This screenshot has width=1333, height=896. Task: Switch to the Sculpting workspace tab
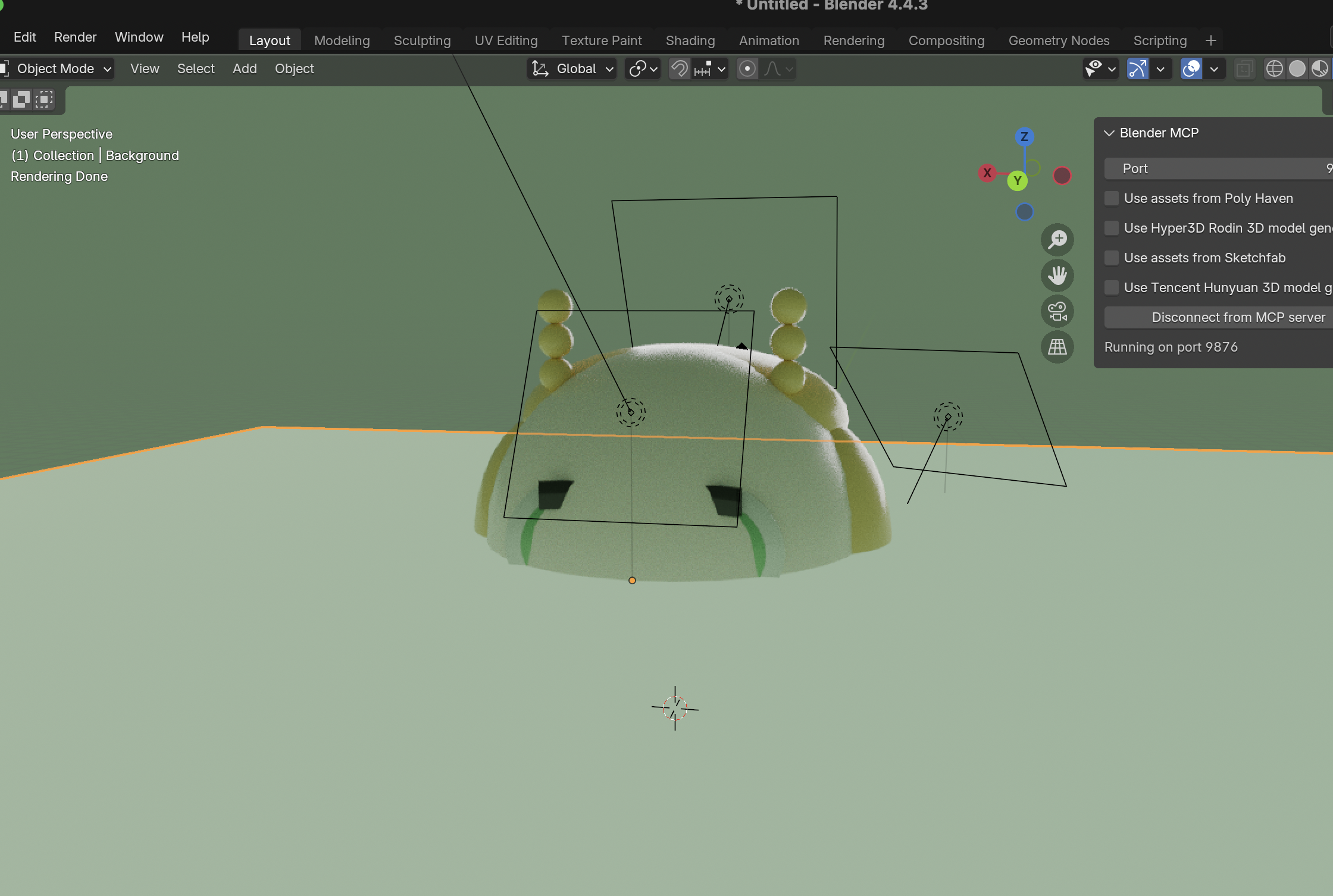coord(422,40)
